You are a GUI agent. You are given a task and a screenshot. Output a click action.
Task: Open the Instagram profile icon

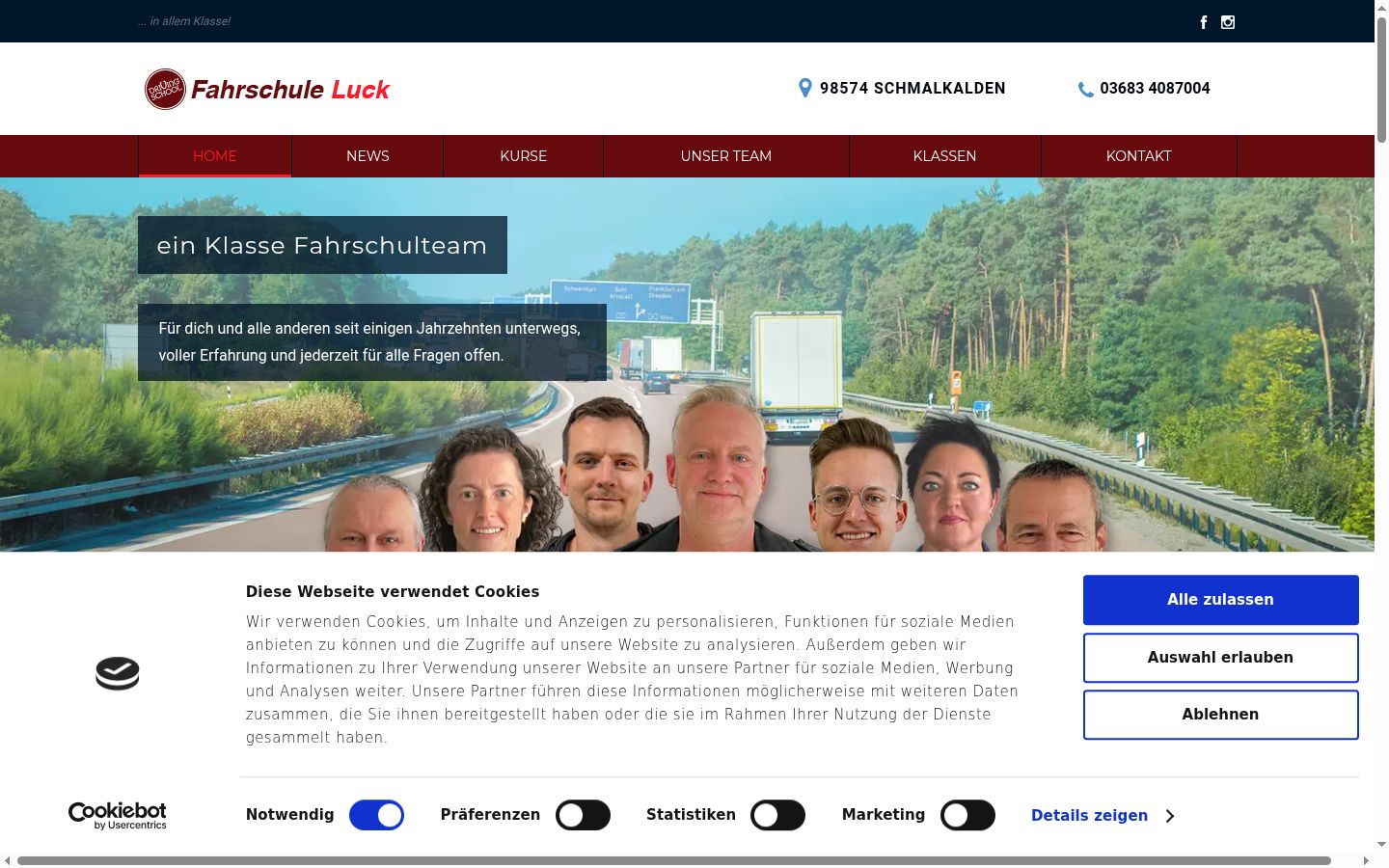[1228, 22]
